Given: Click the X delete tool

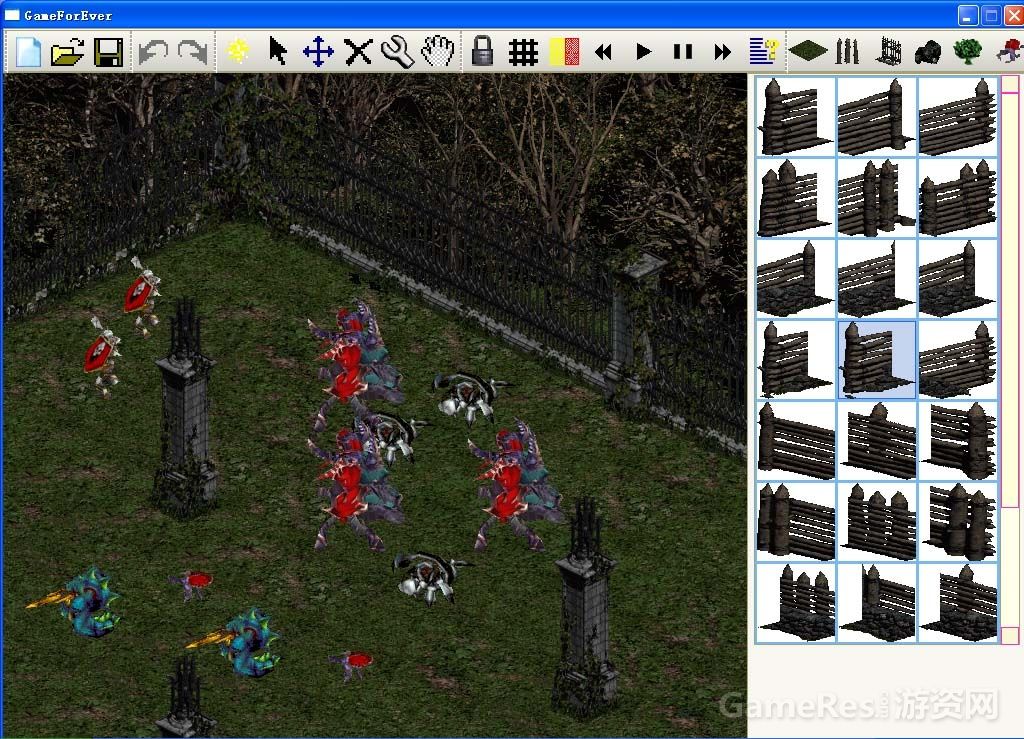Looking at the screenshot, I should point(358,51).
